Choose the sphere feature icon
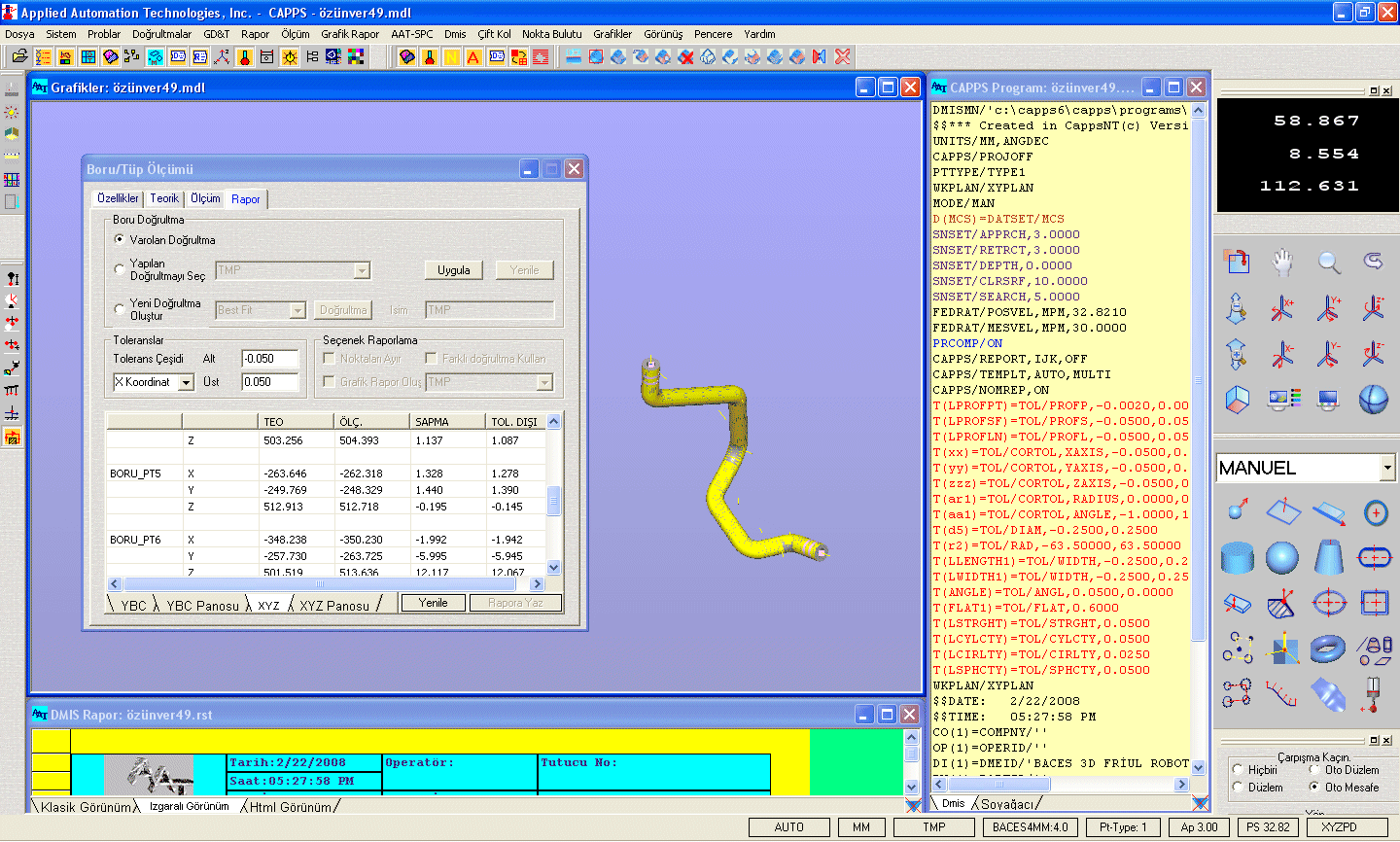The height and width of the screenshot is (842, 1400). pos(1282,557)
